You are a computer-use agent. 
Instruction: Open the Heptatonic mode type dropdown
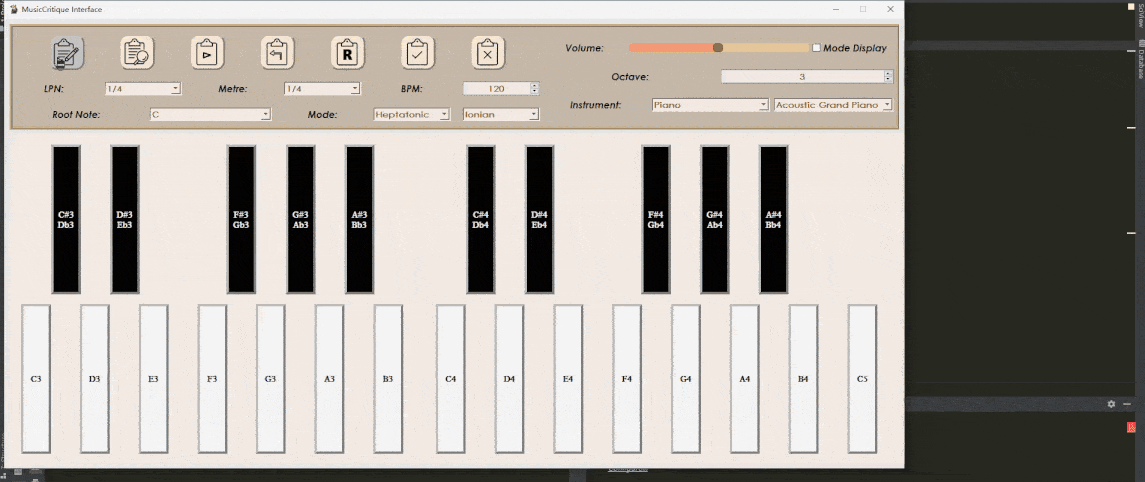pyautogui.click(x=412, y=115)
